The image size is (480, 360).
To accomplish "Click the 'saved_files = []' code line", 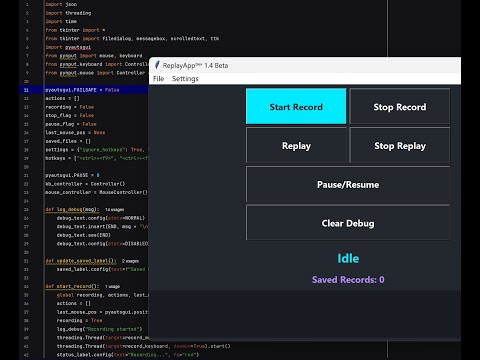I will point(68,141).
